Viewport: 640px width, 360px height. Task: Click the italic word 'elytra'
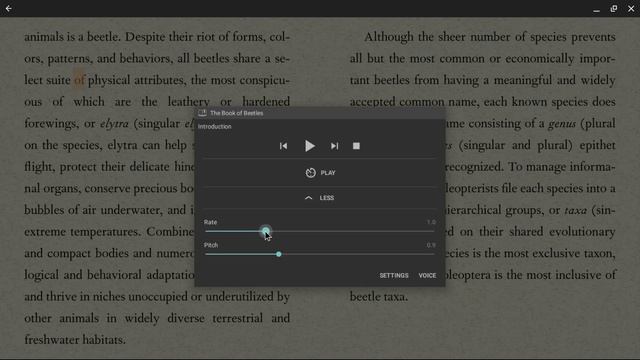point(114,123)
